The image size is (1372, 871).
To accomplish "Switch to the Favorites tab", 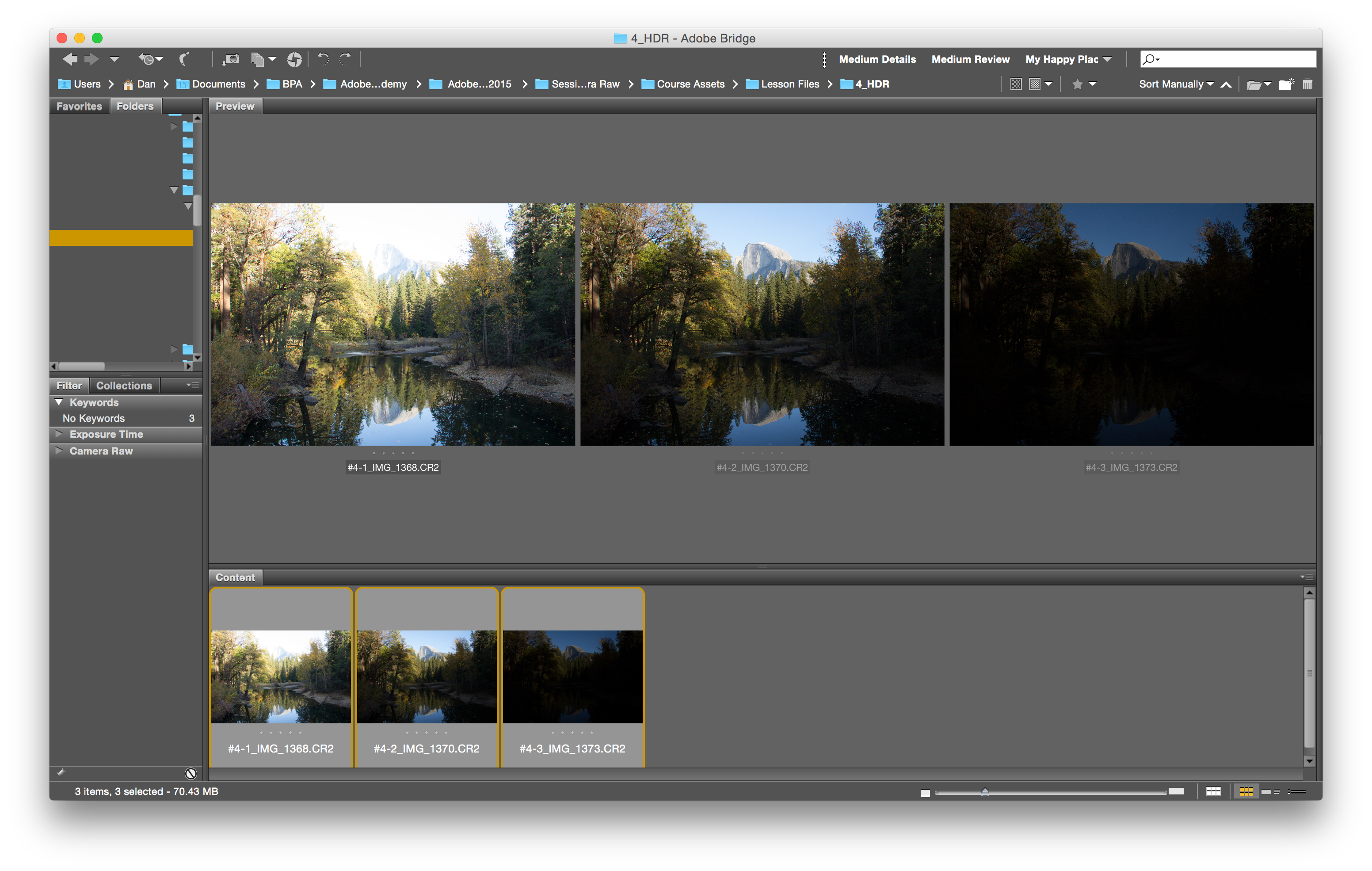I will click(x=79, y=106).
